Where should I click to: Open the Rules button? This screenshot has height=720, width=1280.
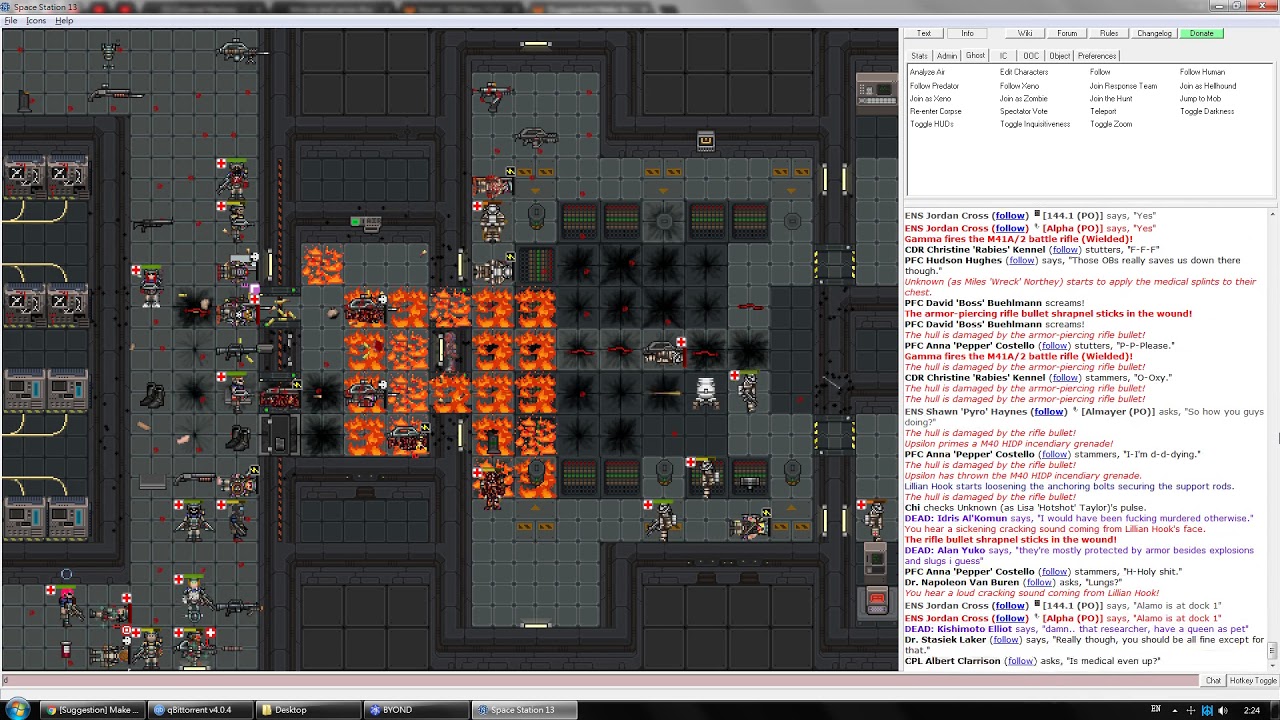pyautogui.click(x=1109, y=33)
